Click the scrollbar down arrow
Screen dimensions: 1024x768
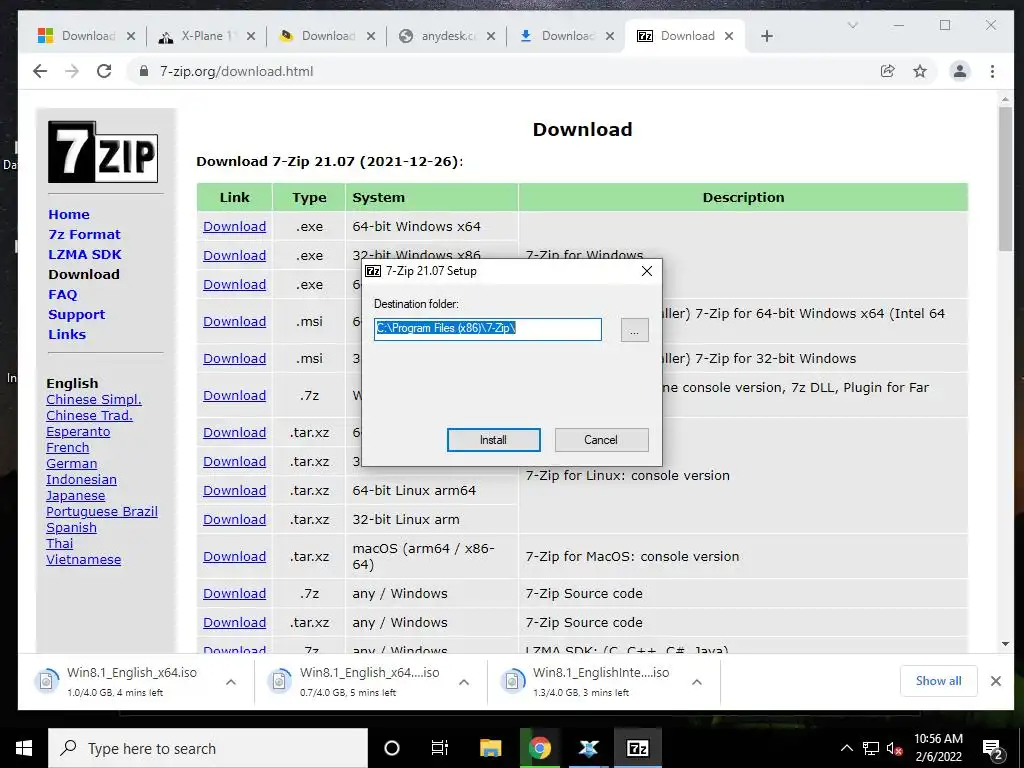click(1005, 644)
